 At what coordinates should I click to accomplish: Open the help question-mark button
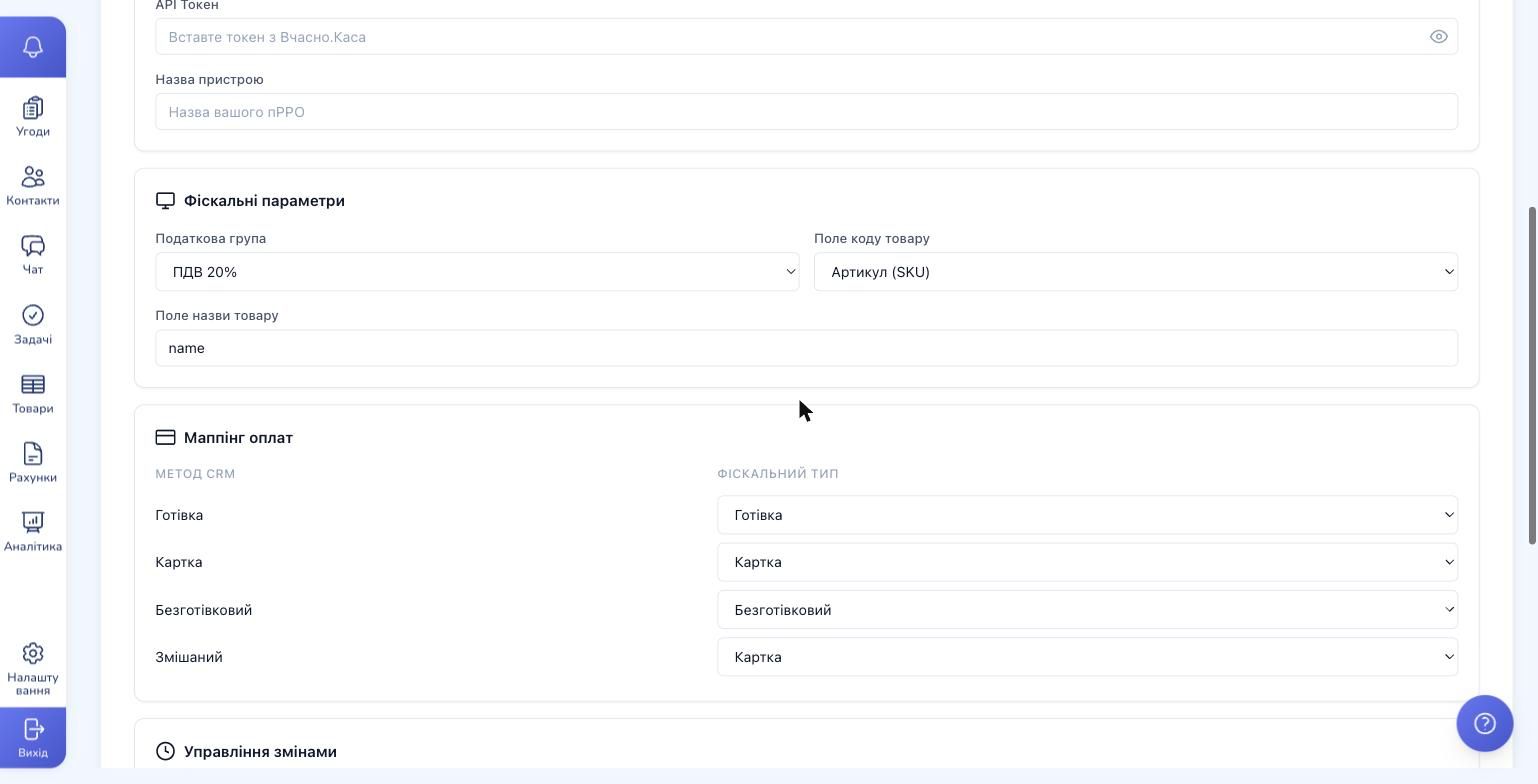(1485, 723)
